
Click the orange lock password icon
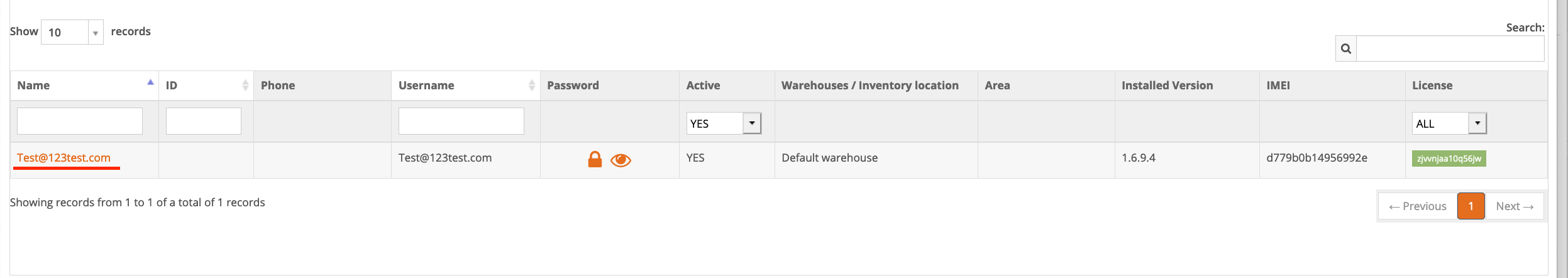point(595,159)
